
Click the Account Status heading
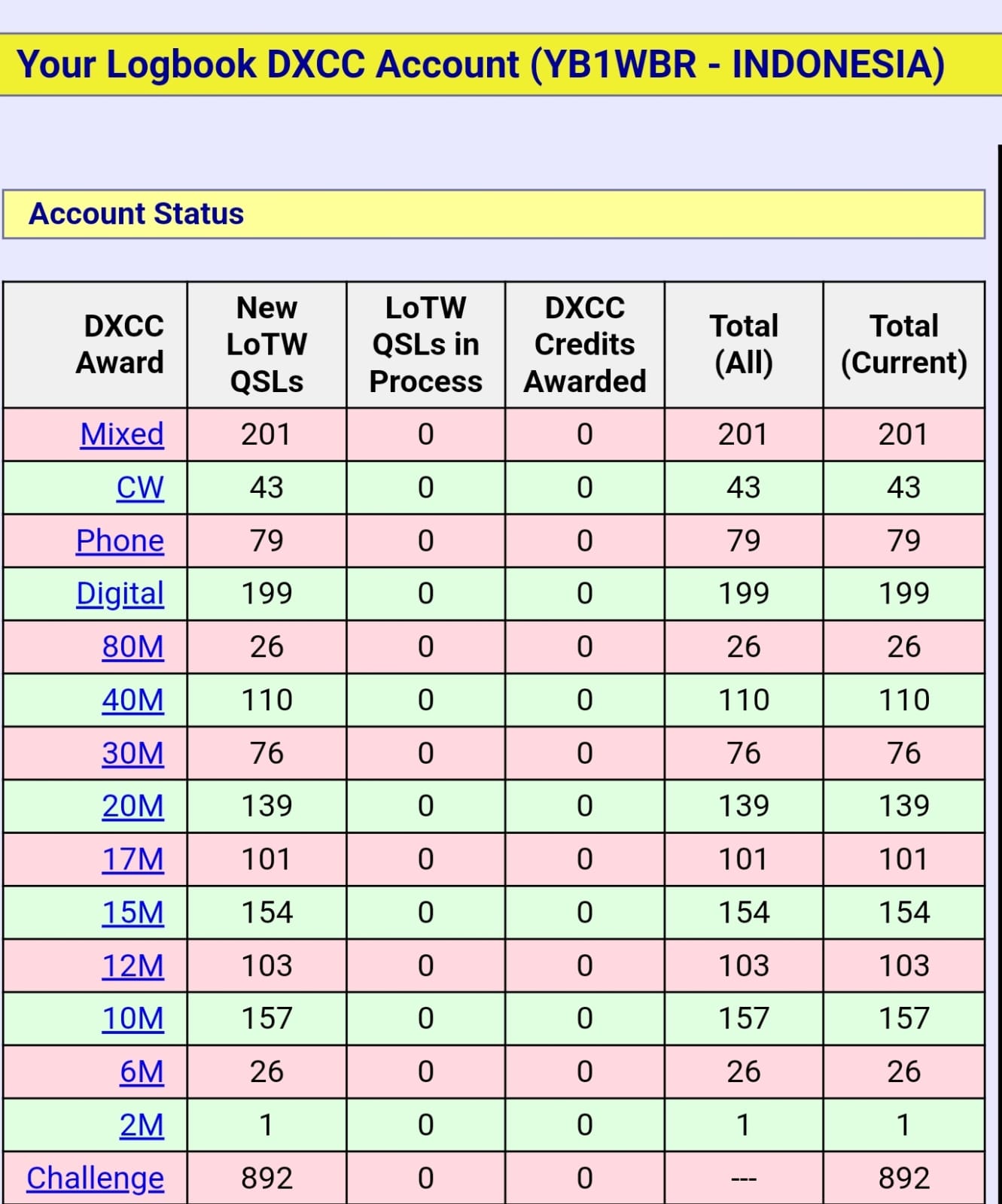tap(136, 214)
